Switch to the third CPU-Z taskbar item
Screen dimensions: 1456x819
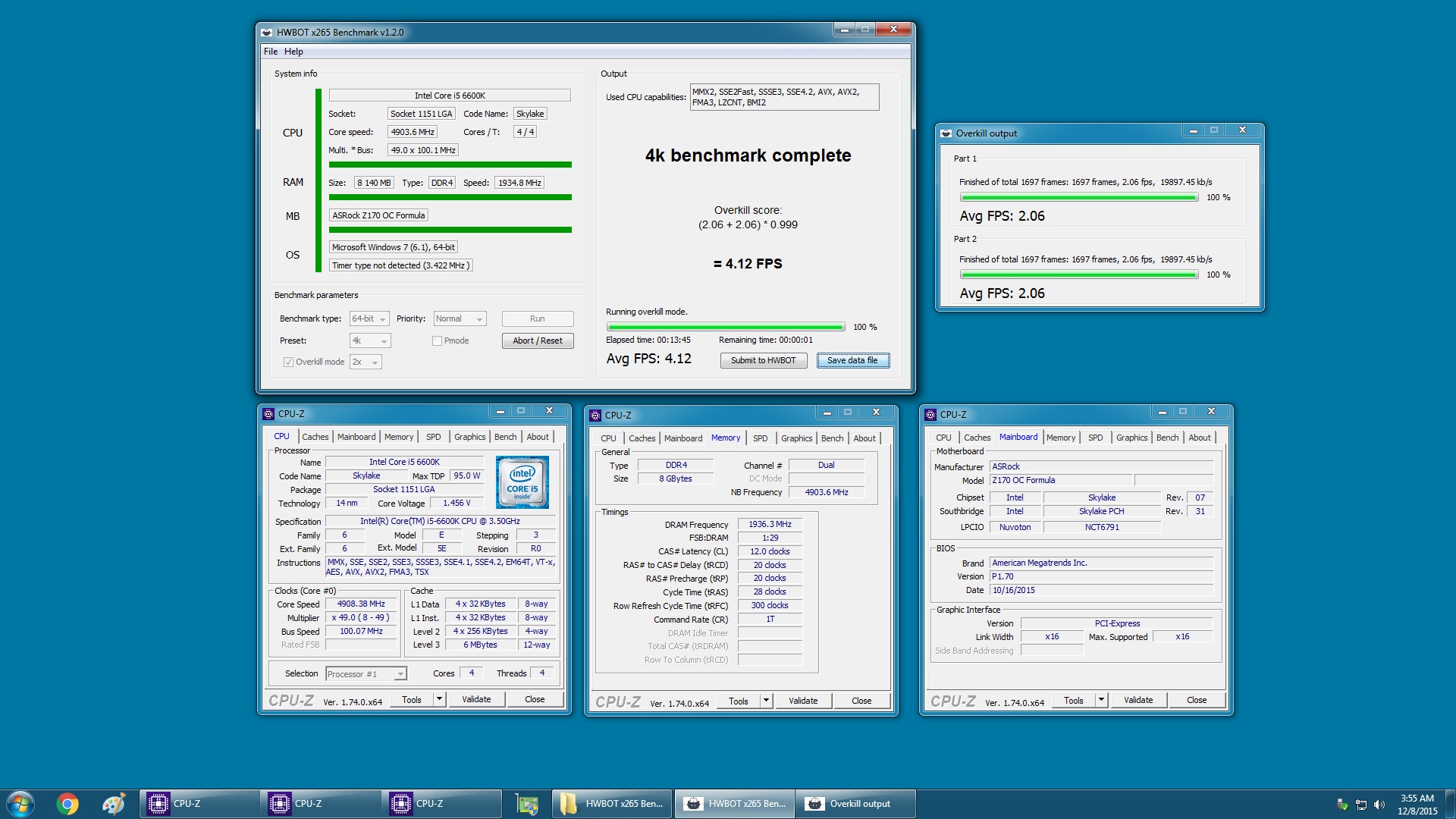coord(442,804)
